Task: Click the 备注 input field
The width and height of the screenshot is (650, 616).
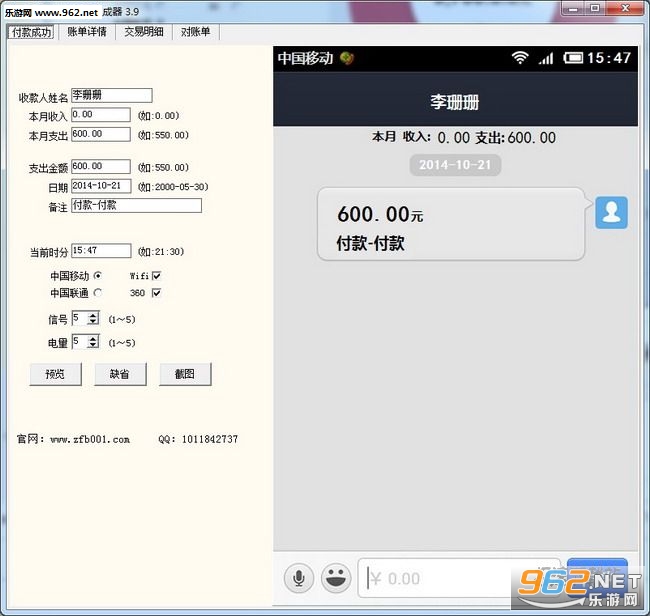Action: click(x=136, y=206)
